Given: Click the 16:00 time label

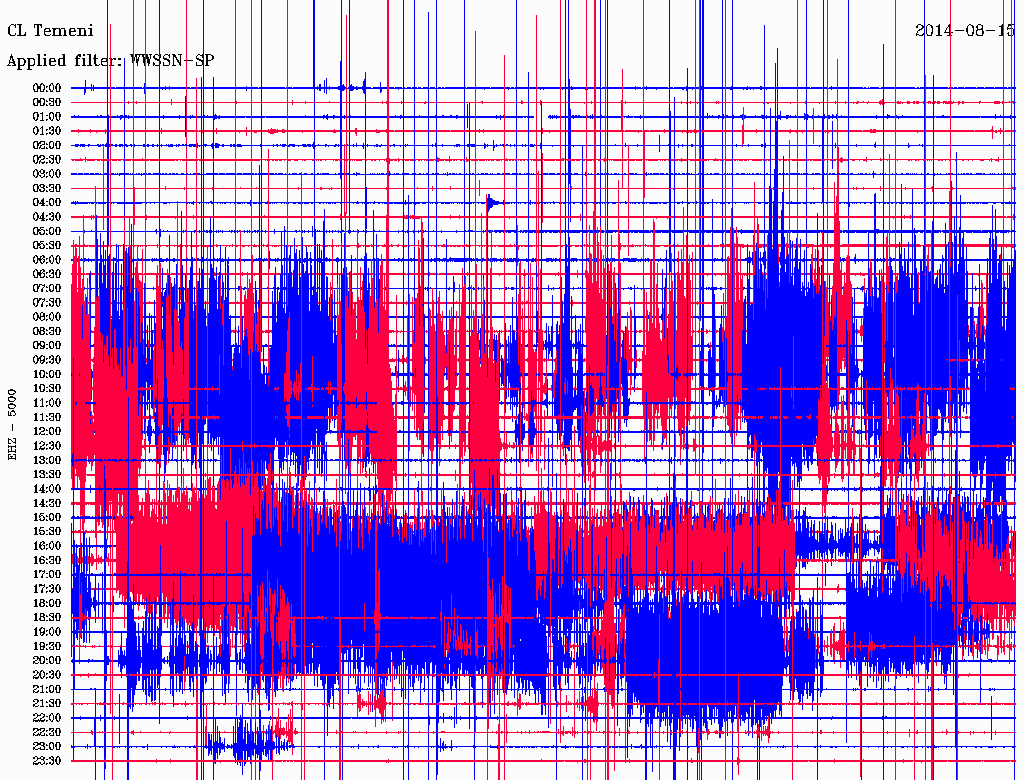Looking at the screenshot, I should pyautogui.click(x=47, y=545).
